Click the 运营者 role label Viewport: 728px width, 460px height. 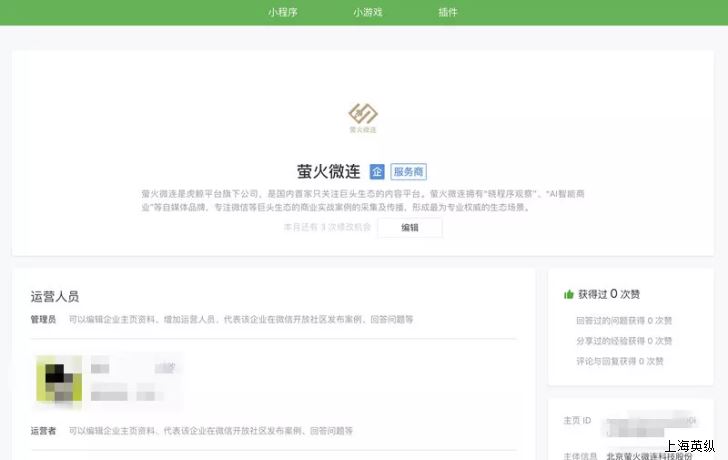(x=43, y=431)
